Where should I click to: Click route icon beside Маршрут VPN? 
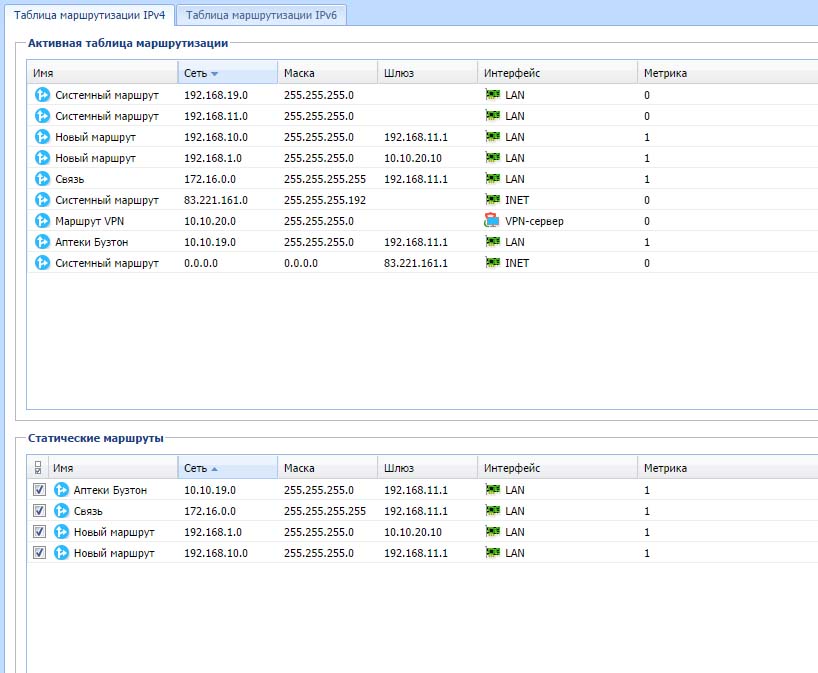click(x=42, y=221)
